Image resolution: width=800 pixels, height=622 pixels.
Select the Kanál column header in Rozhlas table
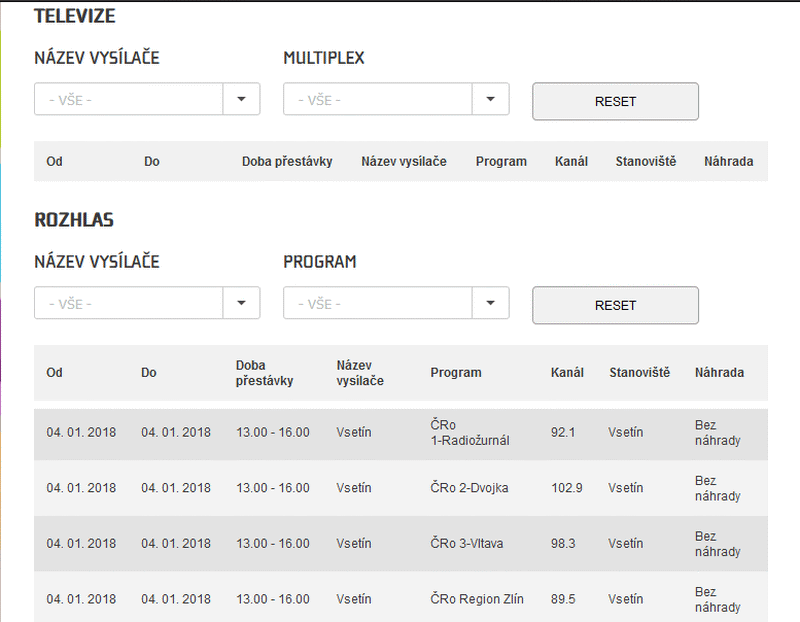[567, 373]
